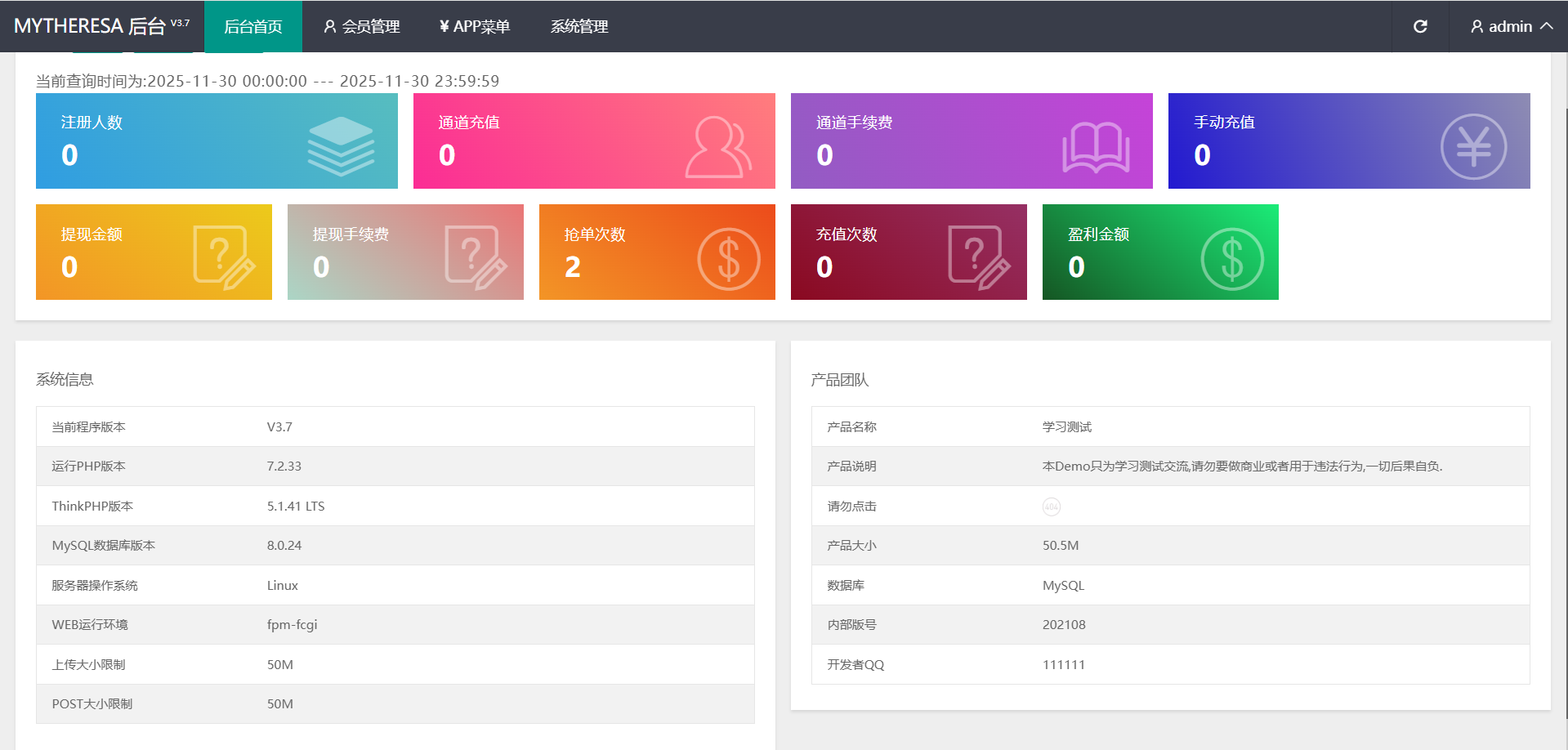Click user icon on 通道充值 card
The width and height of the screenshot is (1568, 750).
coord(717,146)
